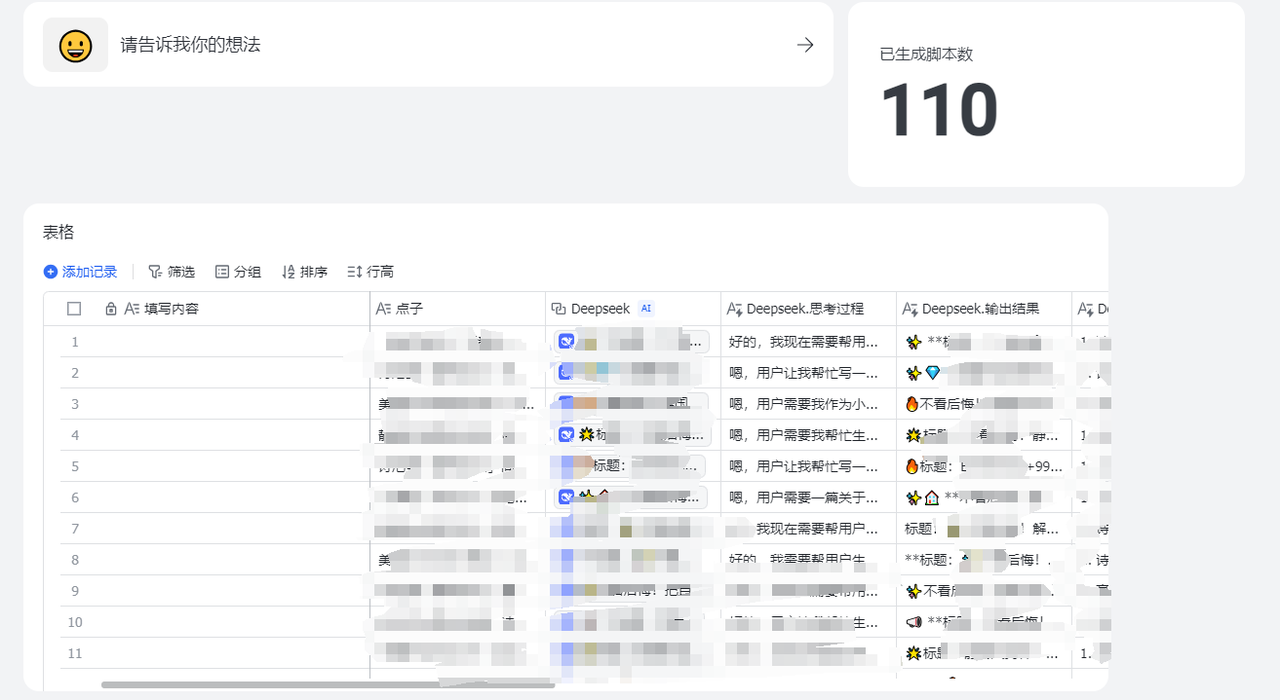Click cell 嗯，用户需要我帮忙生 in row 4

point(808,435)
